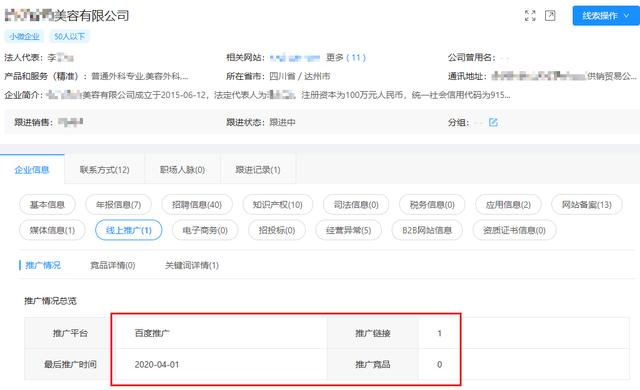This screenshot has height=390, width=640.
Task: Switch to the 职场人脉(0) tab
Action: coord(182,170)
